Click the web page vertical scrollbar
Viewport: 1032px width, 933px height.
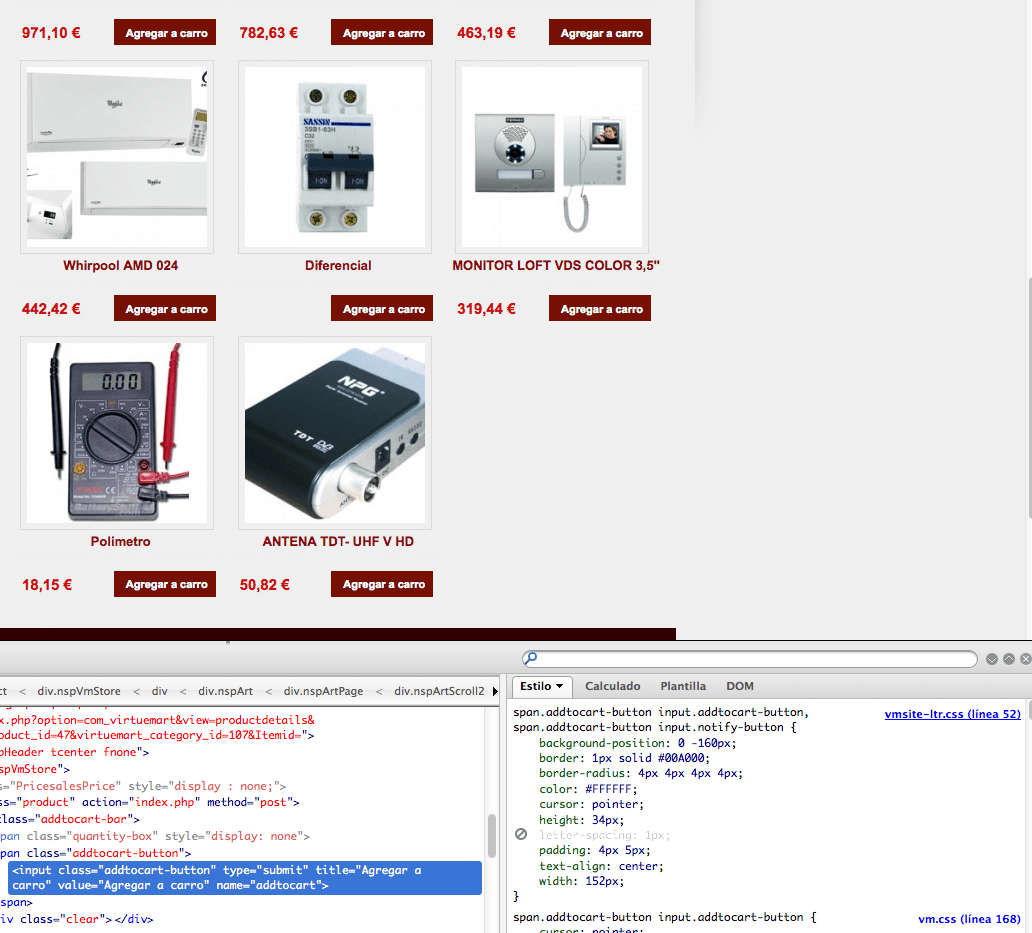pos(1028,397)
